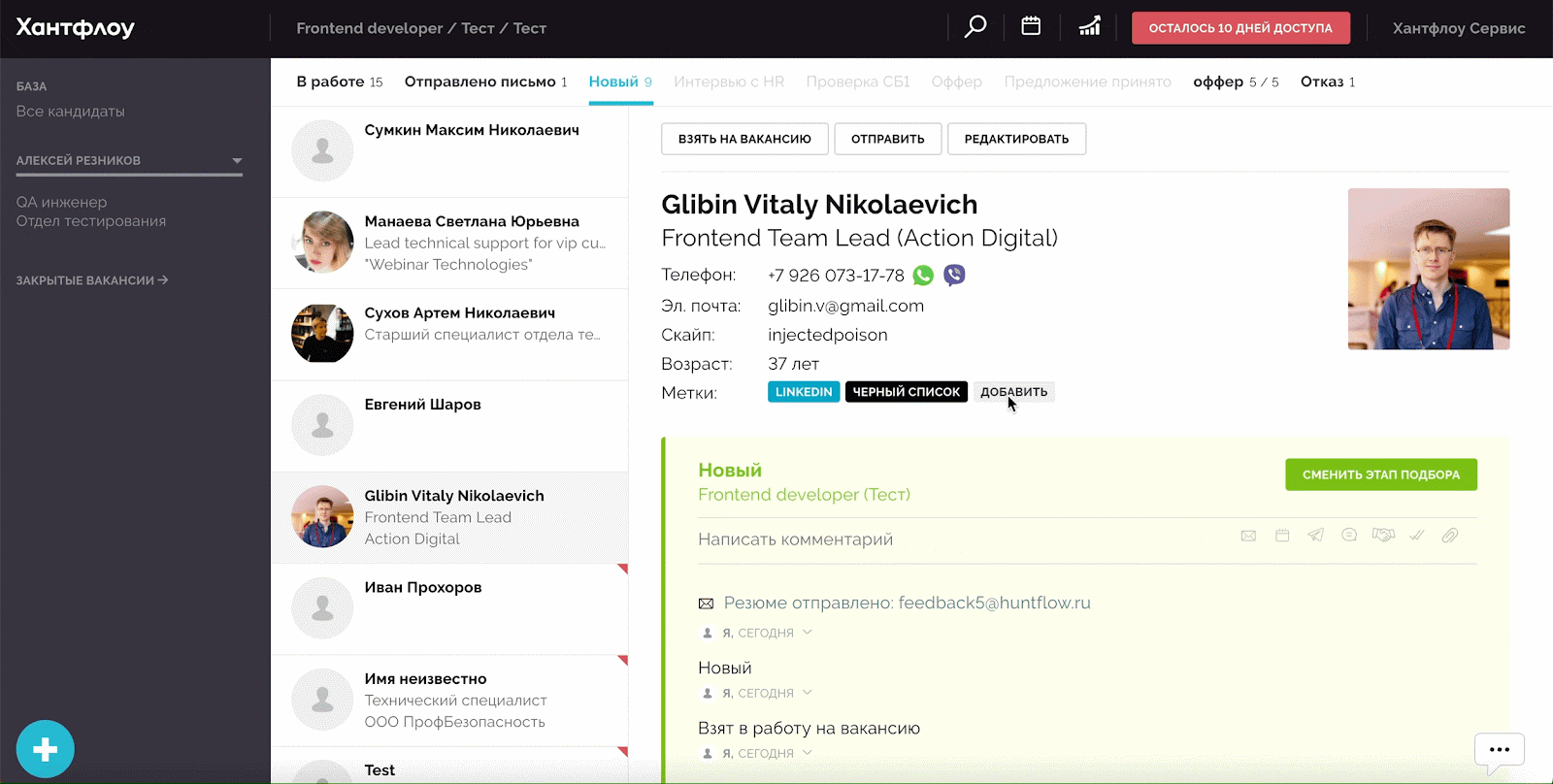Viewport: 1553px width, 784px height.
Task: Click the Telegram paper-plane icon
Action: 1315,535
